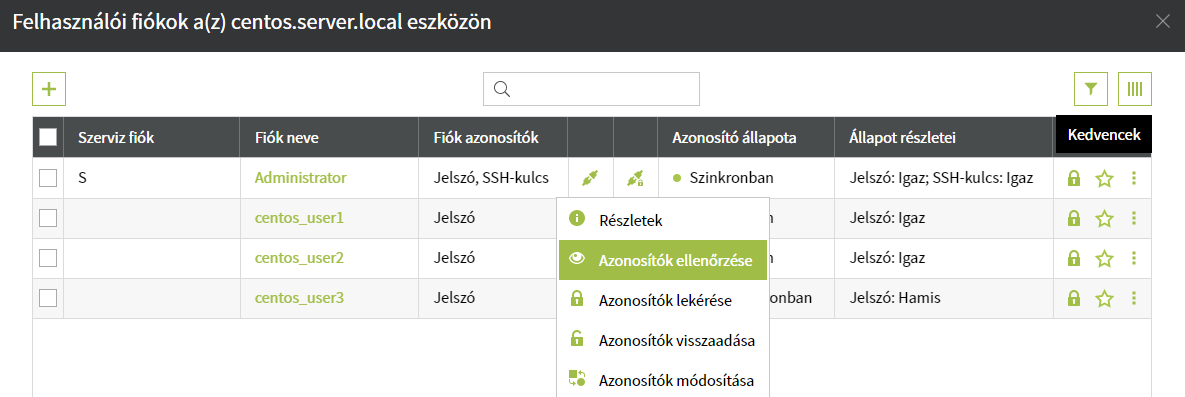Viewport: 1185px width, 397px height.
Task: Open the three-dot menu for centos_user3
Action: pos(1133,299)
